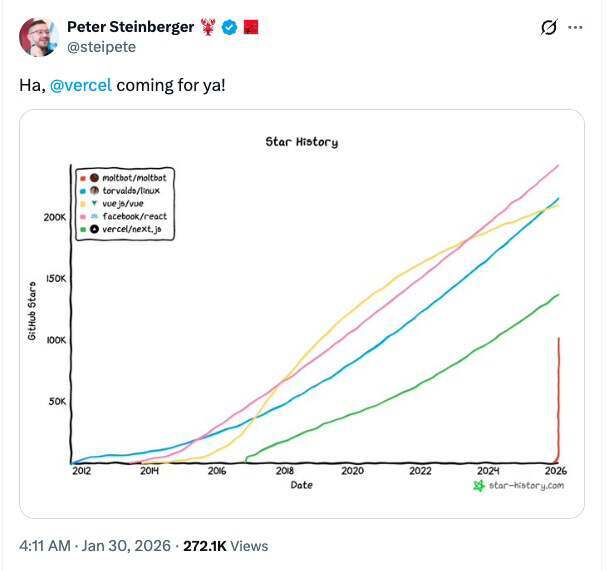Click the Peter Steinberger display name

(x=130, y=28)
